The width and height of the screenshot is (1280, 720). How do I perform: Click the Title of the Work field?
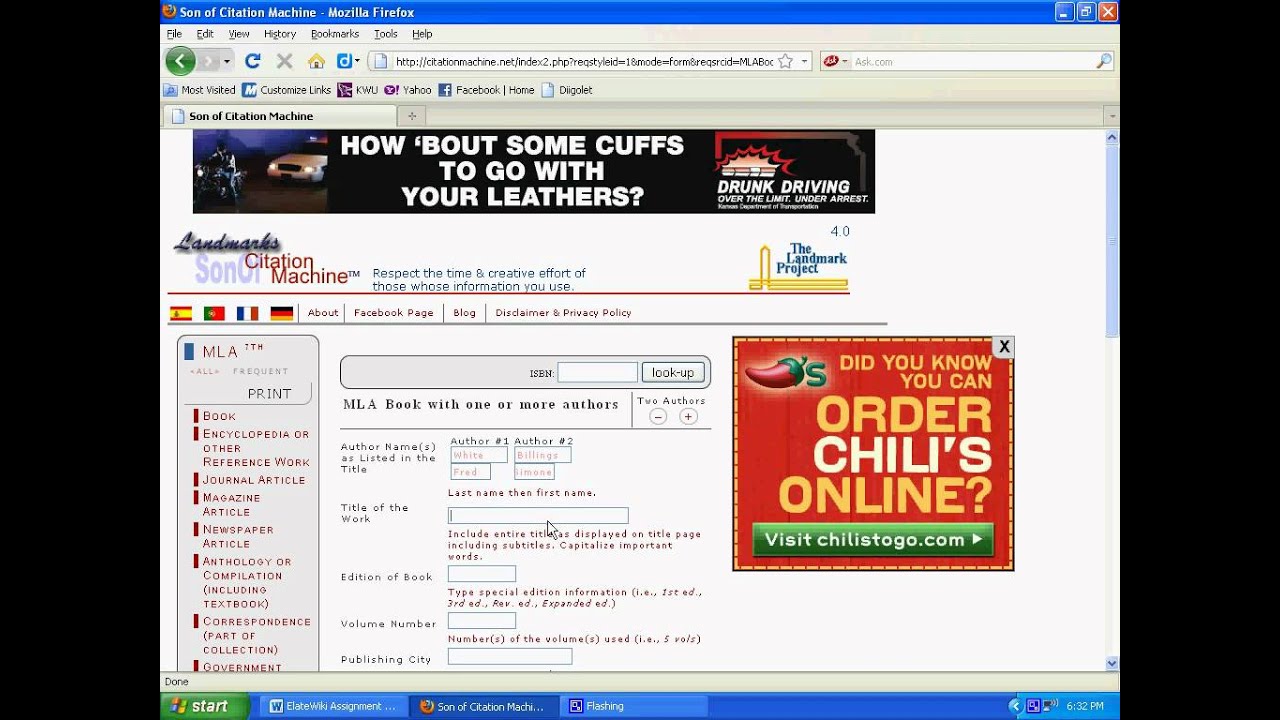(538, 516)
